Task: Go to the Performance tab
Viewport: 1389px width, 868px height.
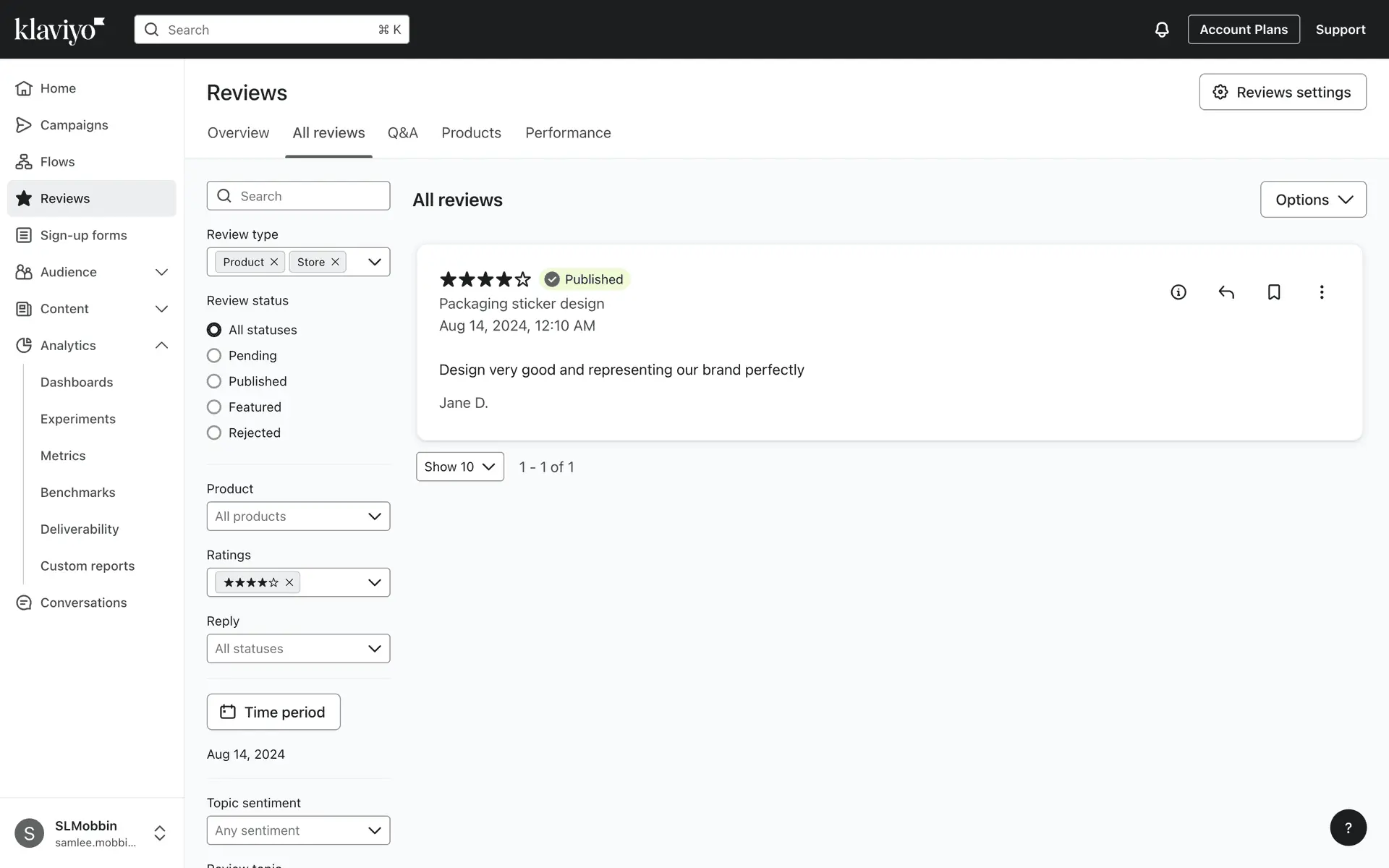Action: tap(568, 133)
